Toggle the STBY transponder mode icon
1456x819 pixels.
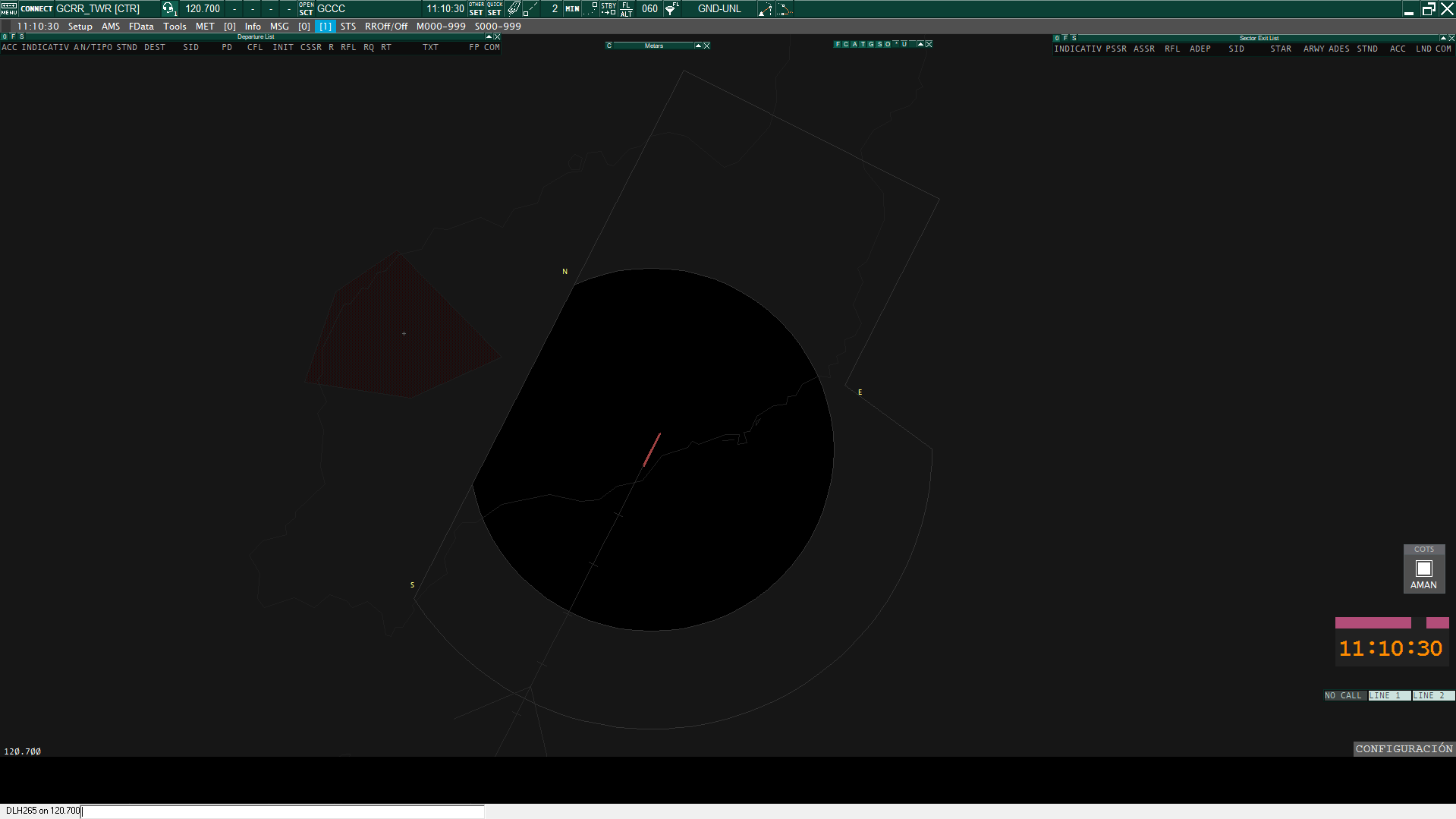pos(609,9)
